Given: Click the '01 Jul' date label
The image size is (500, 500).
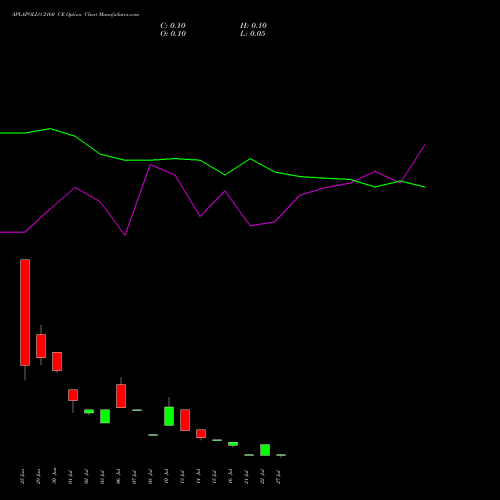Looking at the screenshot, I should click(x=70, y=477).
